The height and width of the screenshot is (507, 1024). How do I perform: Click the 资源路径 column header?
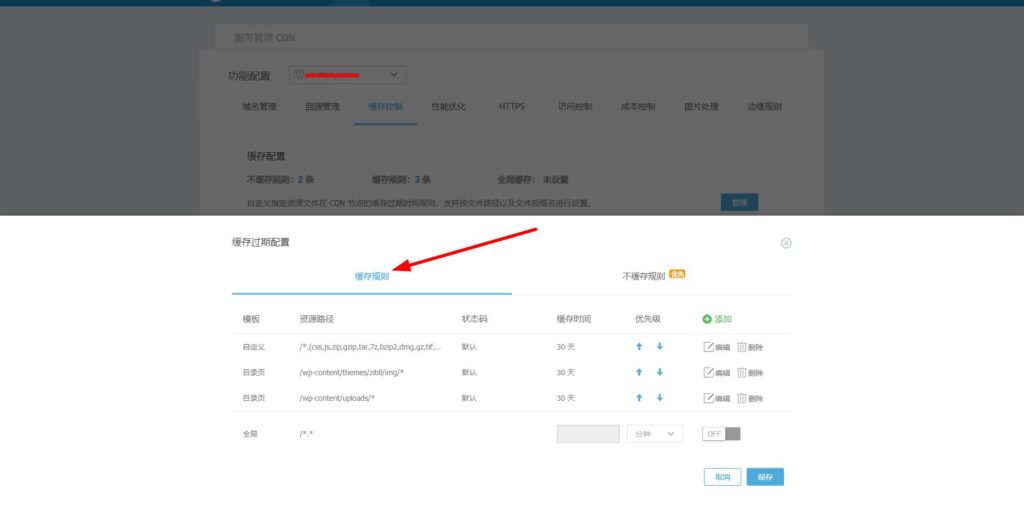tap(317, 319)
